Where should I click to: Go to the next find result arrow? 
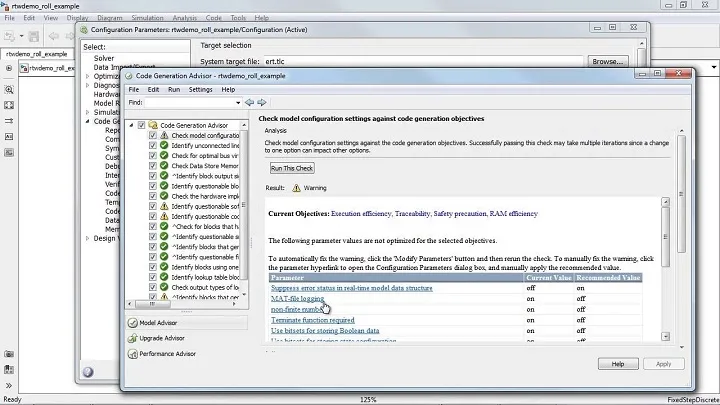[262, 102]
